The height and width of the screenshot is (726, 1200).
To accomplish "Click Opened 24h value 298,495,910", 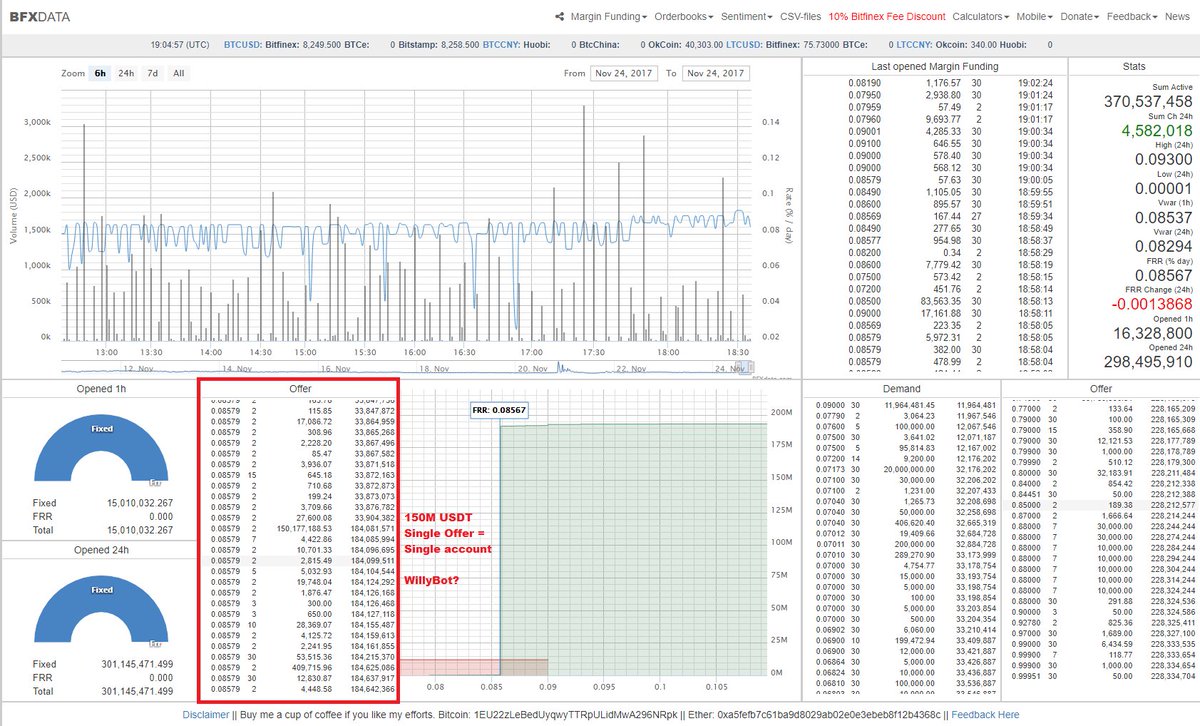I will [1148, 362].
